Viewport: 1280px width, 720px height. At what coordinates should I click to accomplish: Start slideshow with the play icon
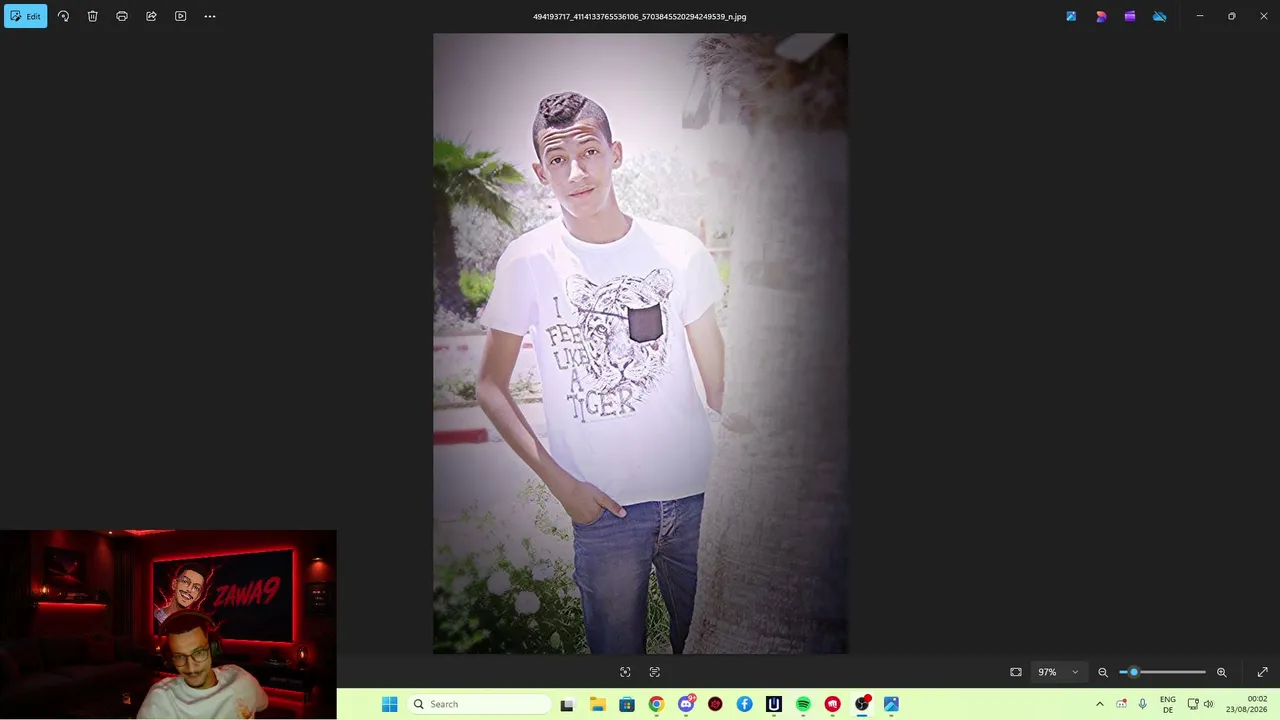click(x=180, y=16)
